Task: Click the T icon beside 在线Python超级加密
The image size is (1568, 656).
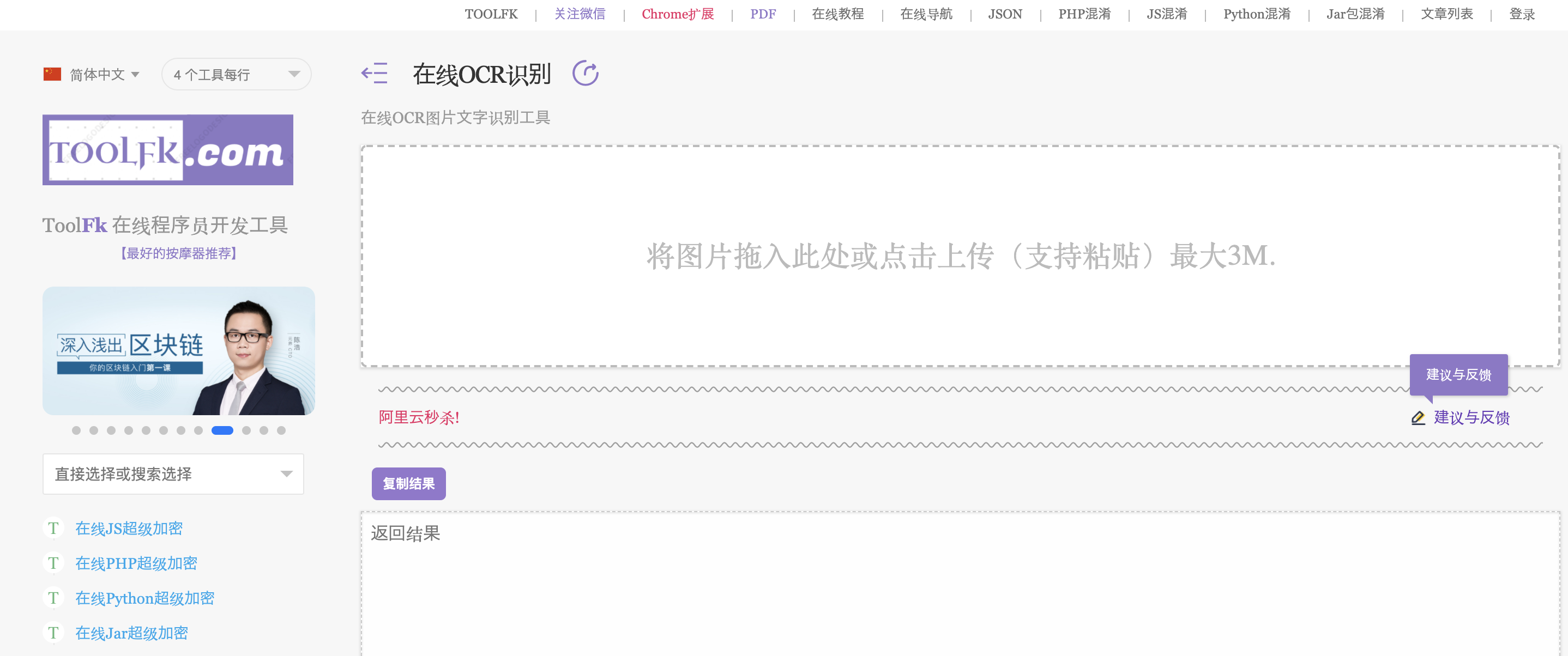Action: 53,598
